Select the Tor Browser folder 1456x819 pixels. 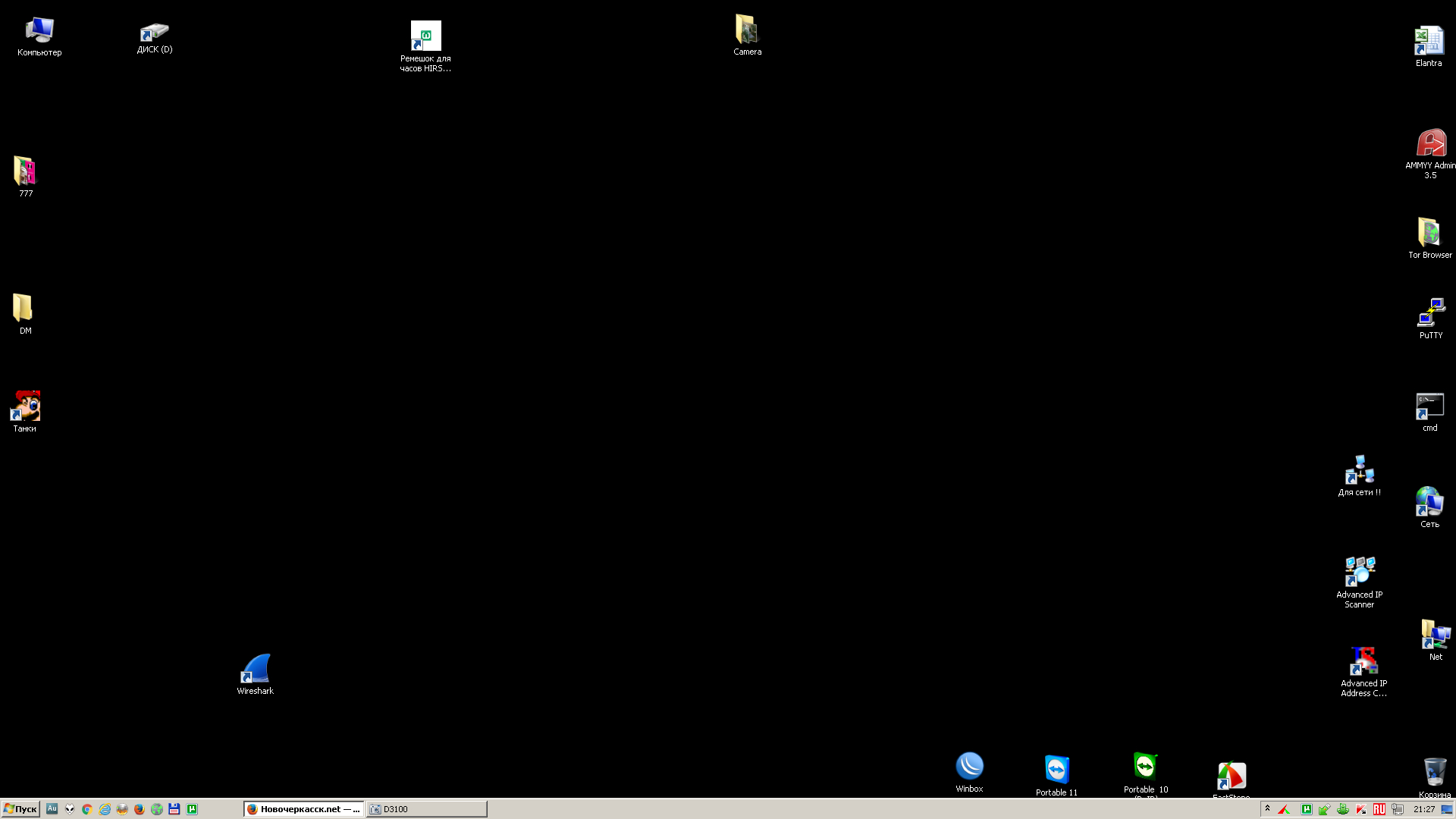1429,238
